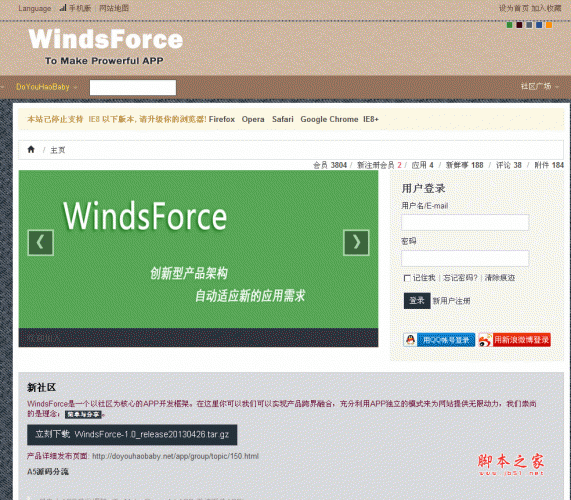Click the 会员 3804 statistic
The height and width of the screenshot is (500, 571).
330,165
